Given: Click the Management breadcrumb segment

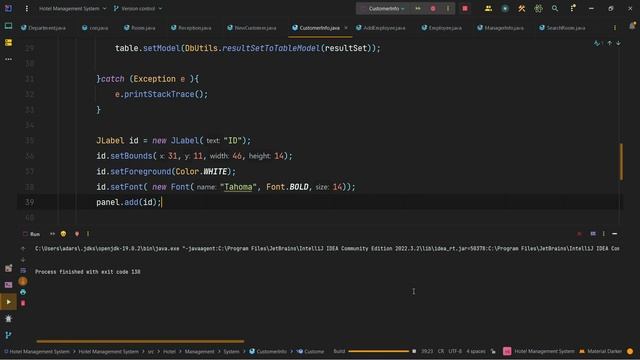Looking at the screenshot, I should [x=199, y=351].
